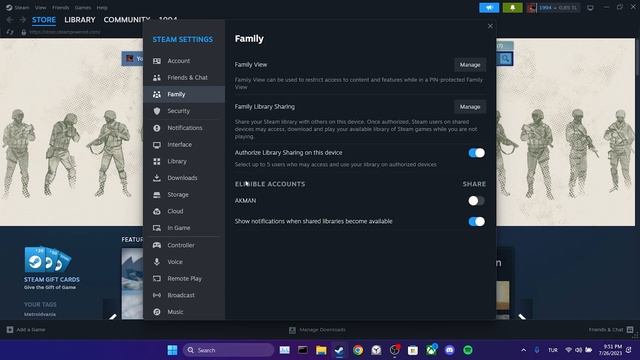Go to Downloads settings
Screen dimensions: 640x360
(184, 178)
